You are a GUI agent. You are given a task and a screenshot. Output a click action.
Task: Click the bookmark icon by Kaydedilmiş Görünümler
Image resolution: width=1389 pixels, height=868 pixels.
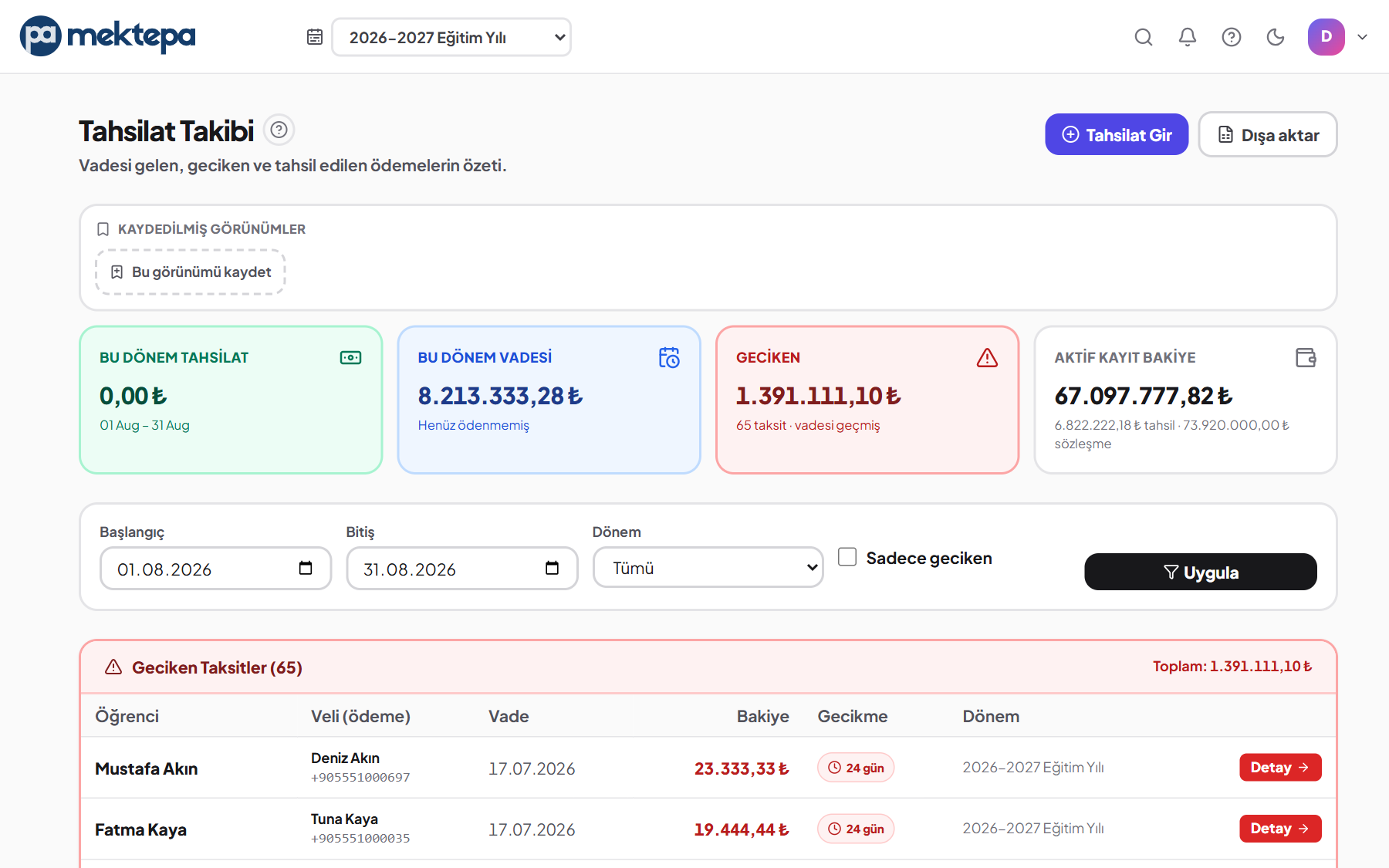[103, 229]
